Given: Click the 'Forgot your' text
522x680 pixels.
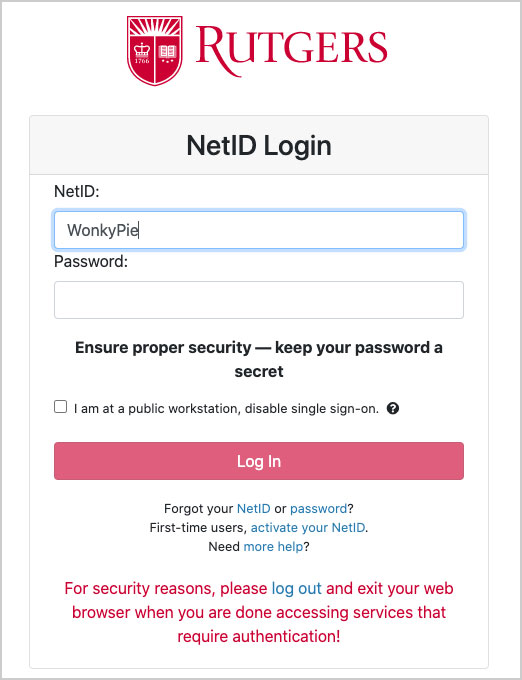Looking at the screenshot, I should [199, 508].
